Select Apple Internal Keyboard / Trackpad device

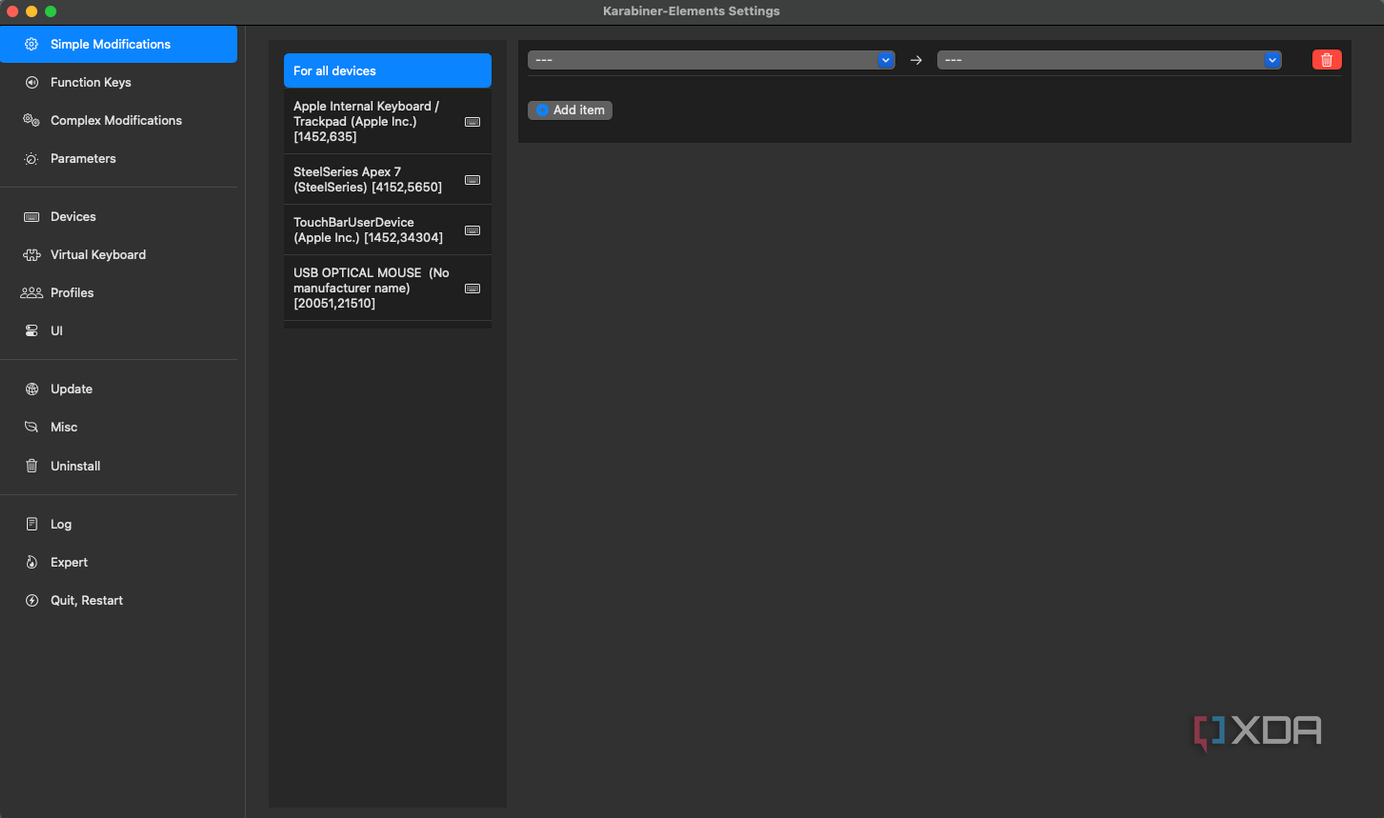(387, 121)
